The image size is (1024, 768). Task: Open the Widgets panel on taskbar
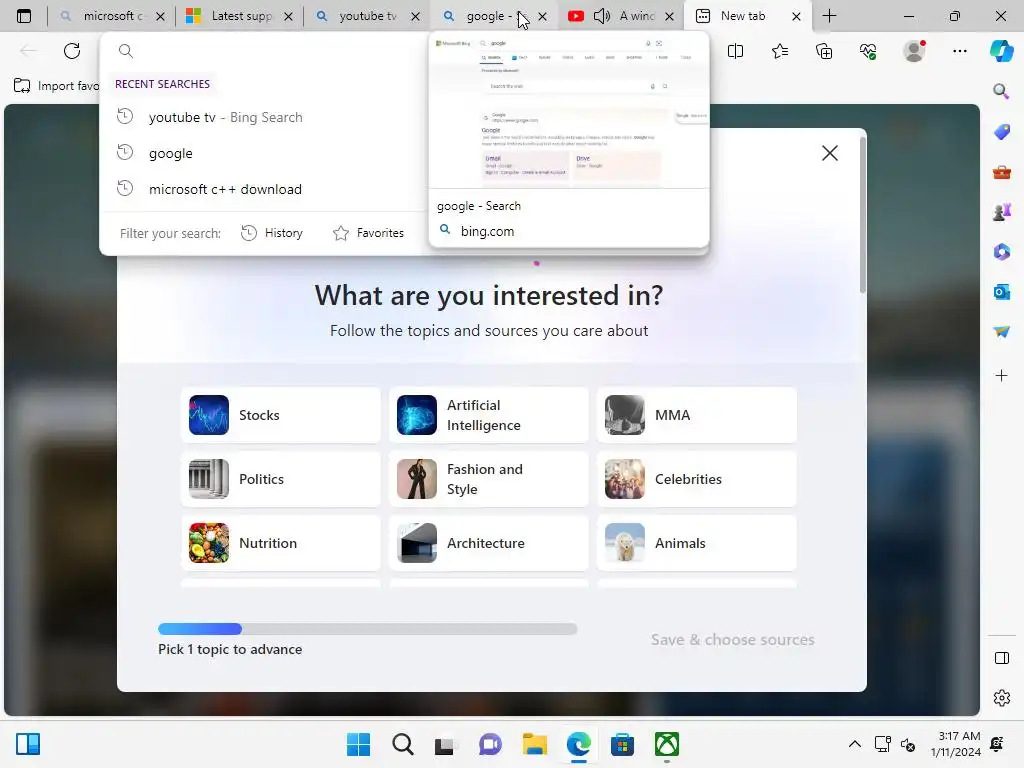28,744
